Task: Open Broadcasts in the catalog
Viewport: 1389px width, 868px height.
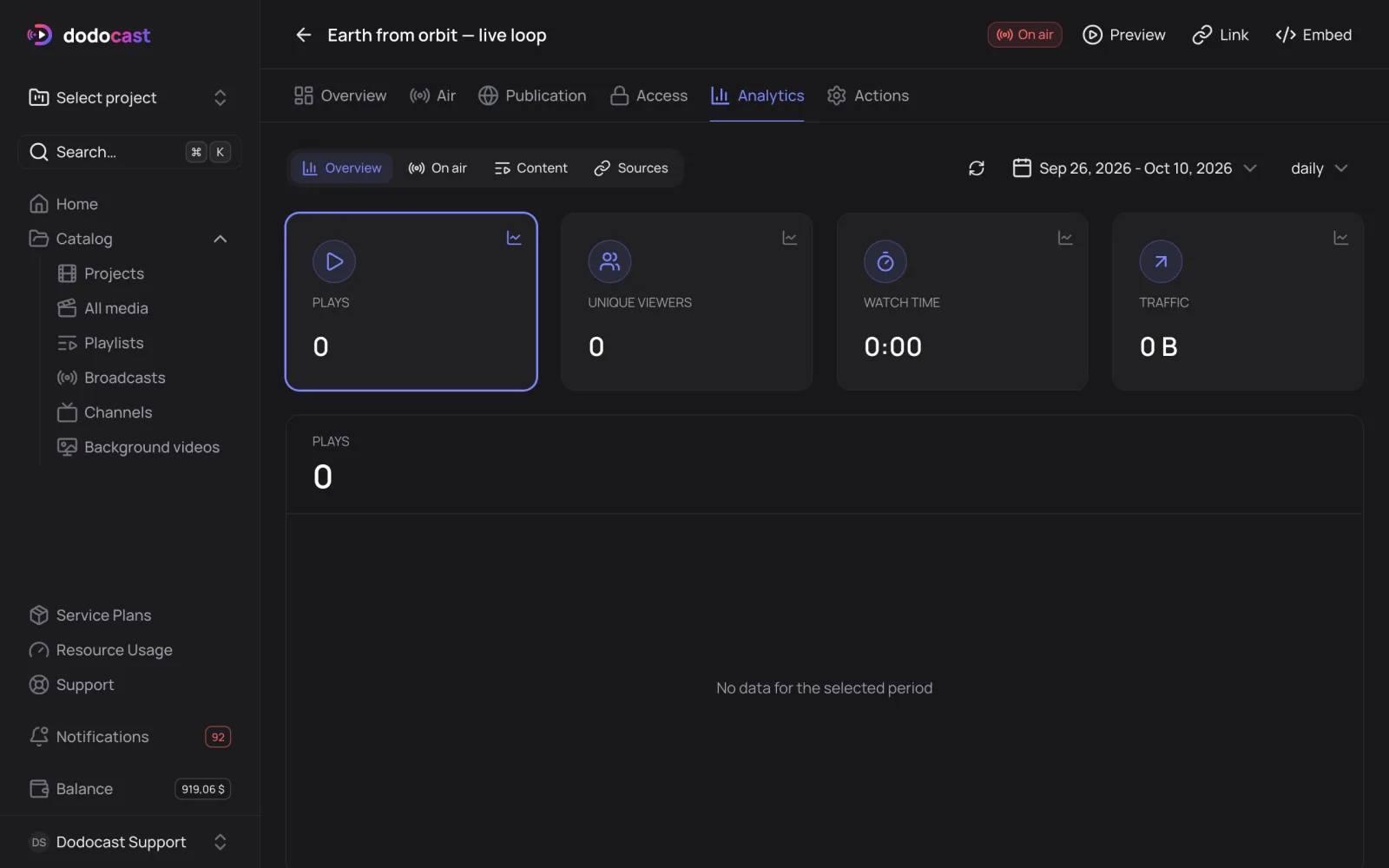Action: click(x=111, y=378)
